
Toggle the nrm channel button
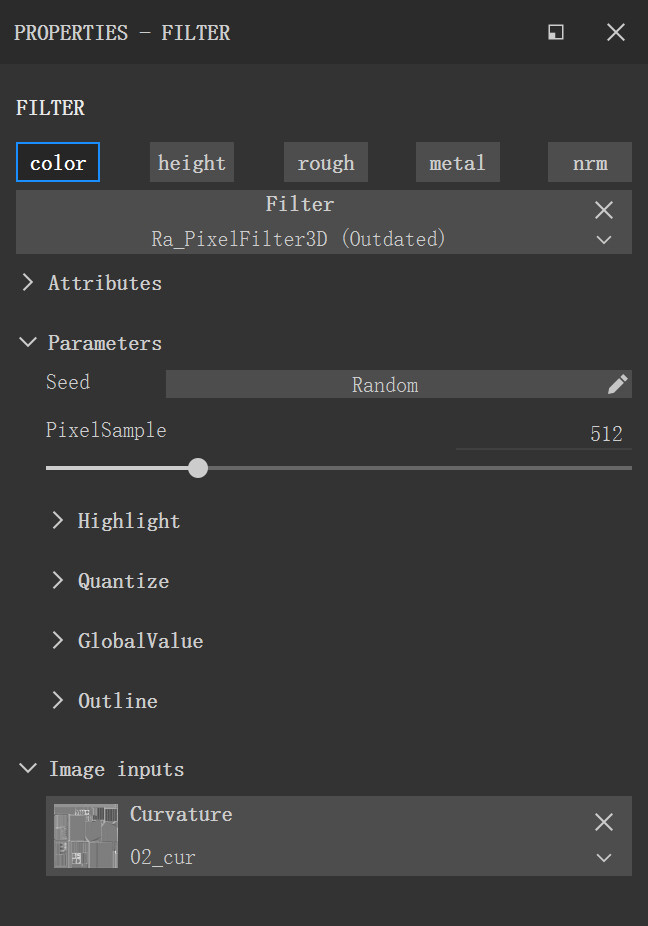pyautogui.click(x=590, y=163)
